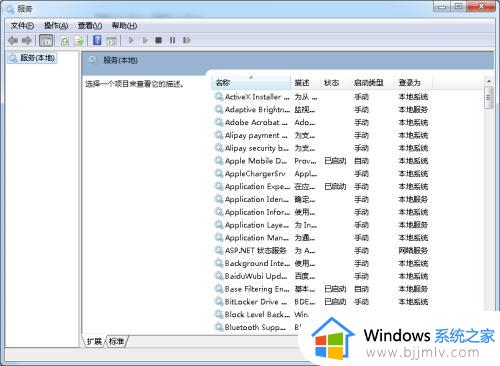
Task: Sort by the 状态 column header
Action: (335, 82)
